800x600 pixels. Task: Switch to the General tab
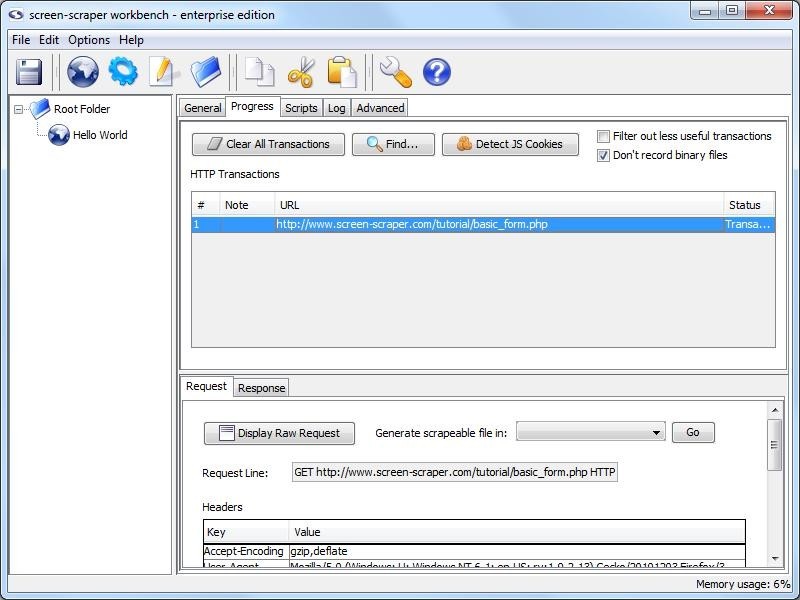point(203,108)
